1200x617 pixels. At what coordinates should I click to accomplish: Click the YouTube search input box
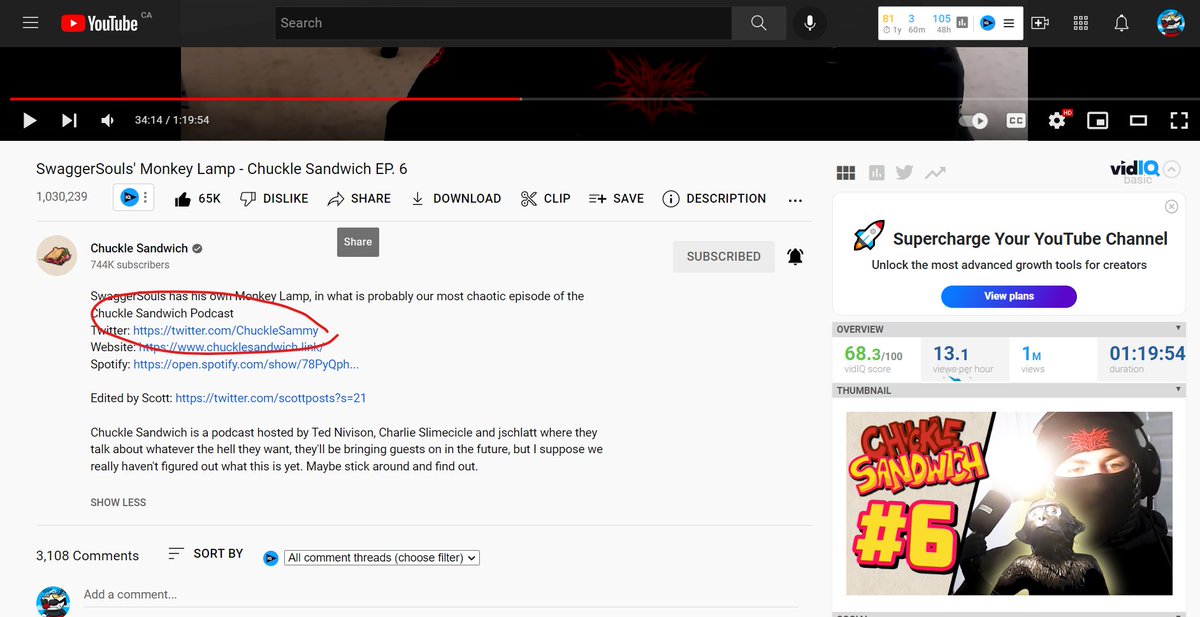[503, 23]
